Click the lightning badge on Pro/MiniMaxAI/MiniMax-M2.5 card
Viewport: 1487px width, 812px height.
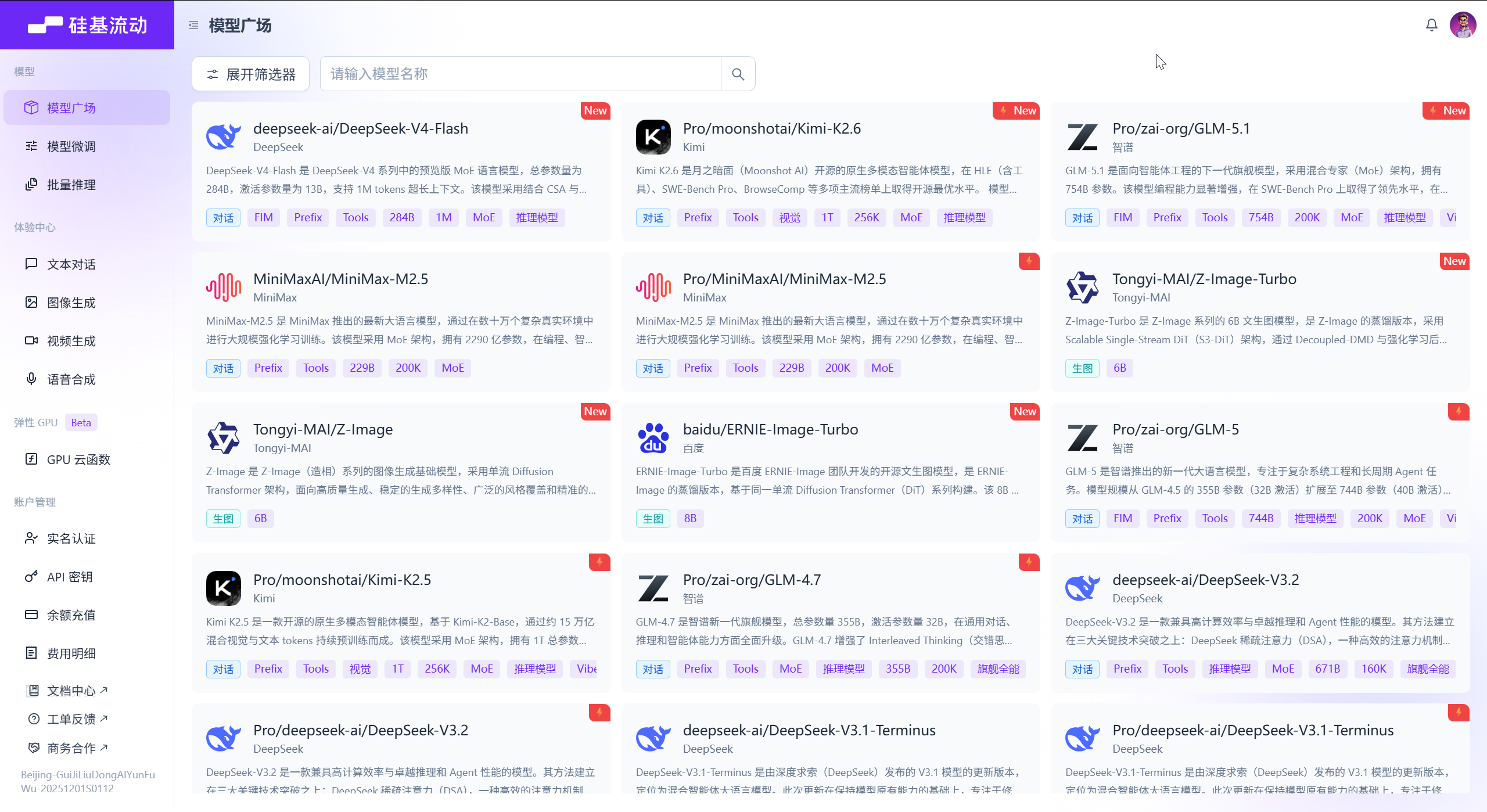(x=1029, y=261)
